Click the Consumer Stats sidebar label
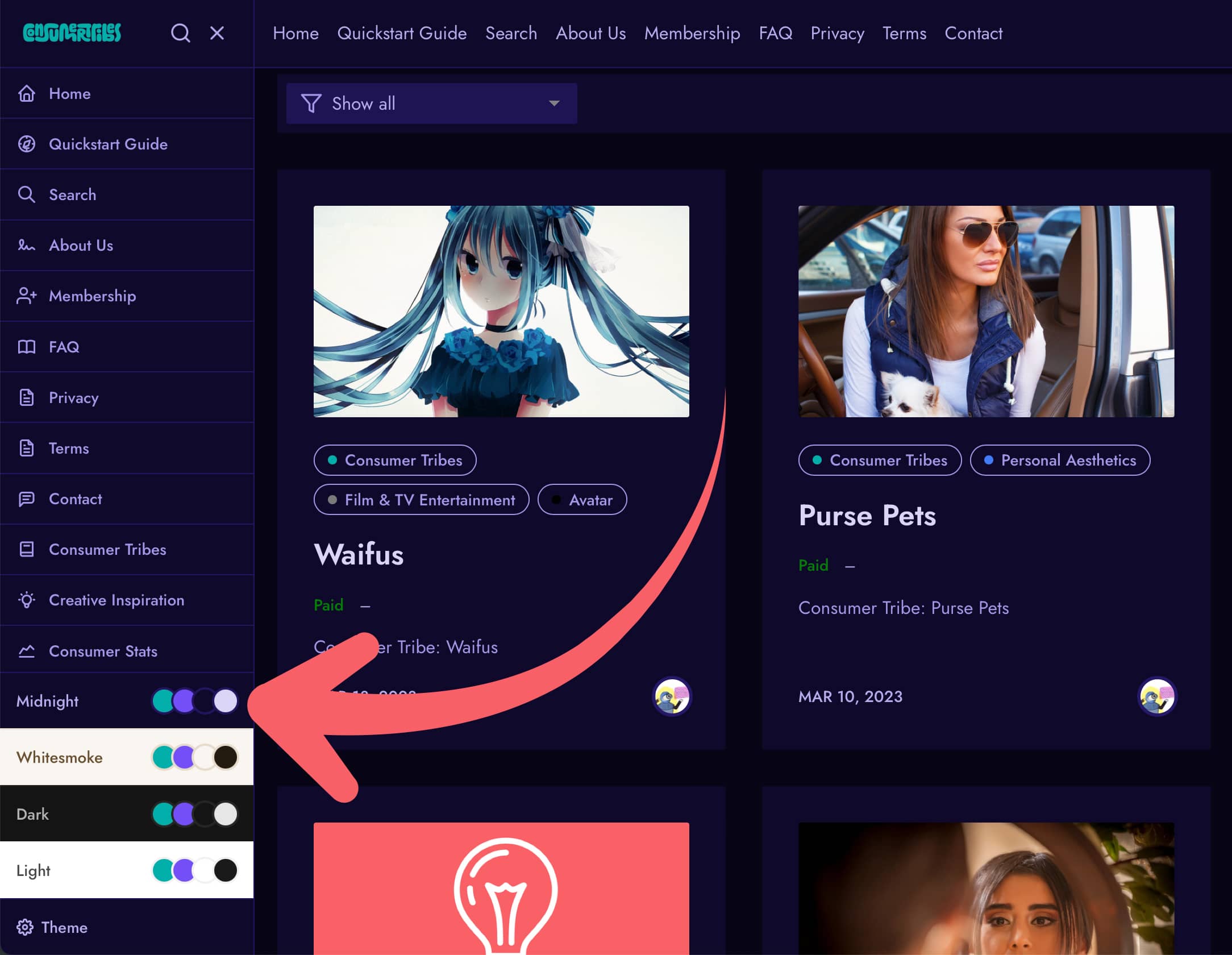This screenshot has height=955, width=1232. click(103, 651)
